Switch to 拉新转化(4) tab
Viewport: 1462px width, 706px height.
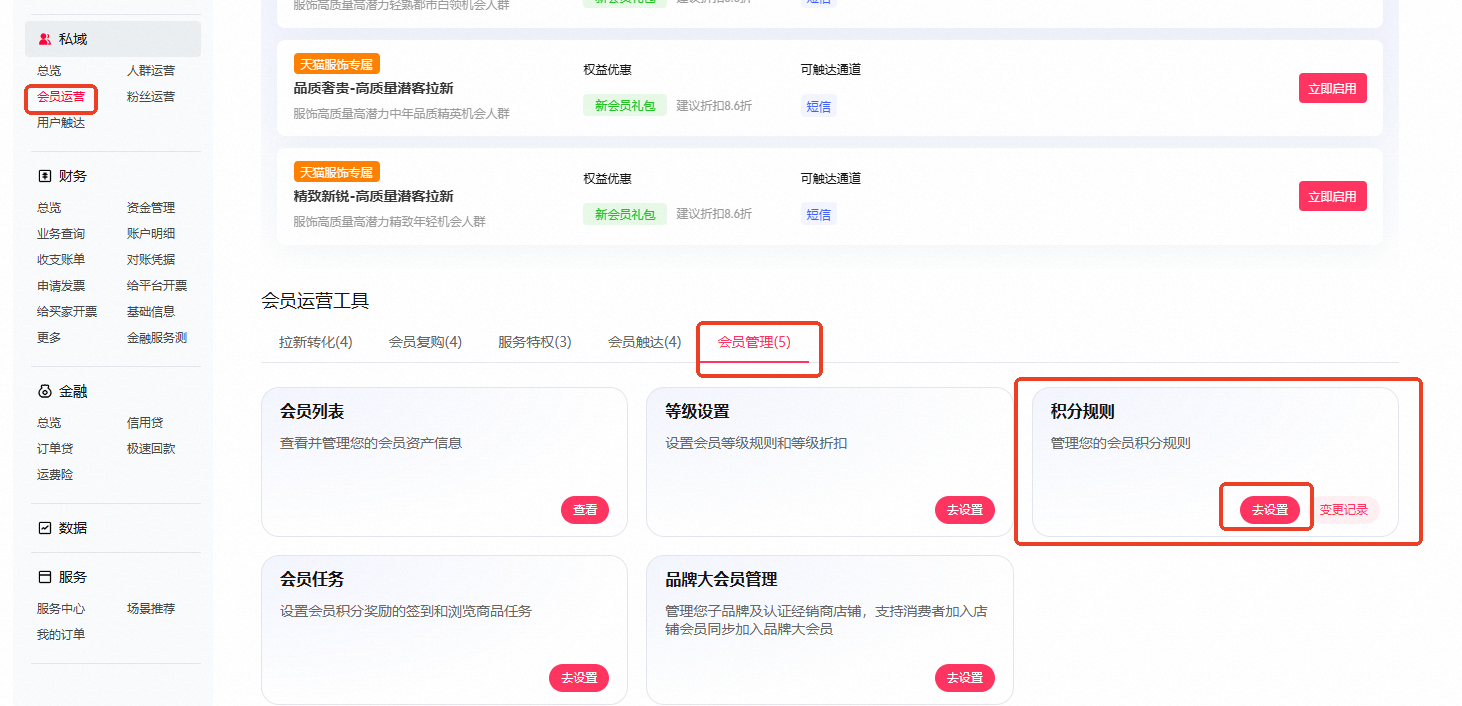coord(316,342)
